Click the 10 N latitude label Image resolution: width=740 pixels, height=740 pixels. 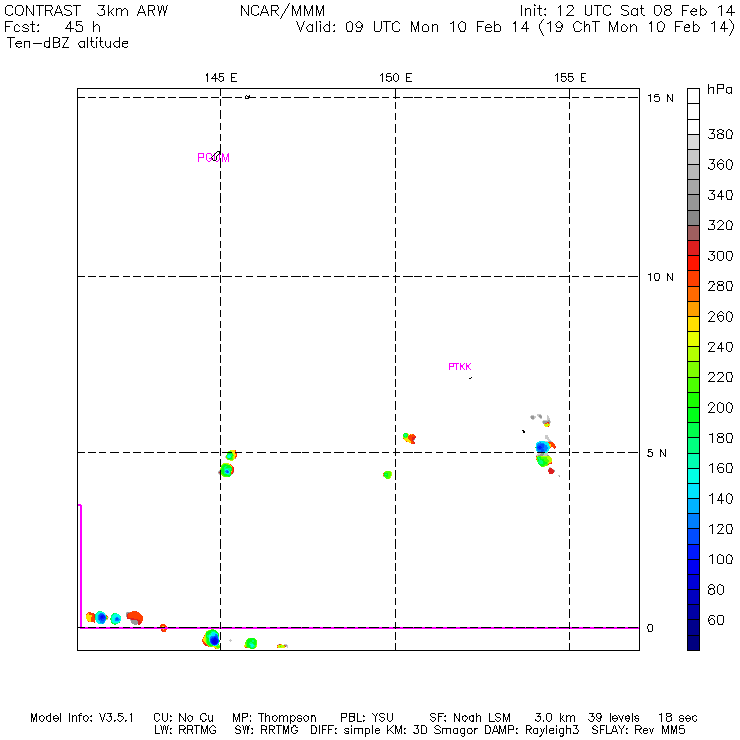[x=660, y=277]
